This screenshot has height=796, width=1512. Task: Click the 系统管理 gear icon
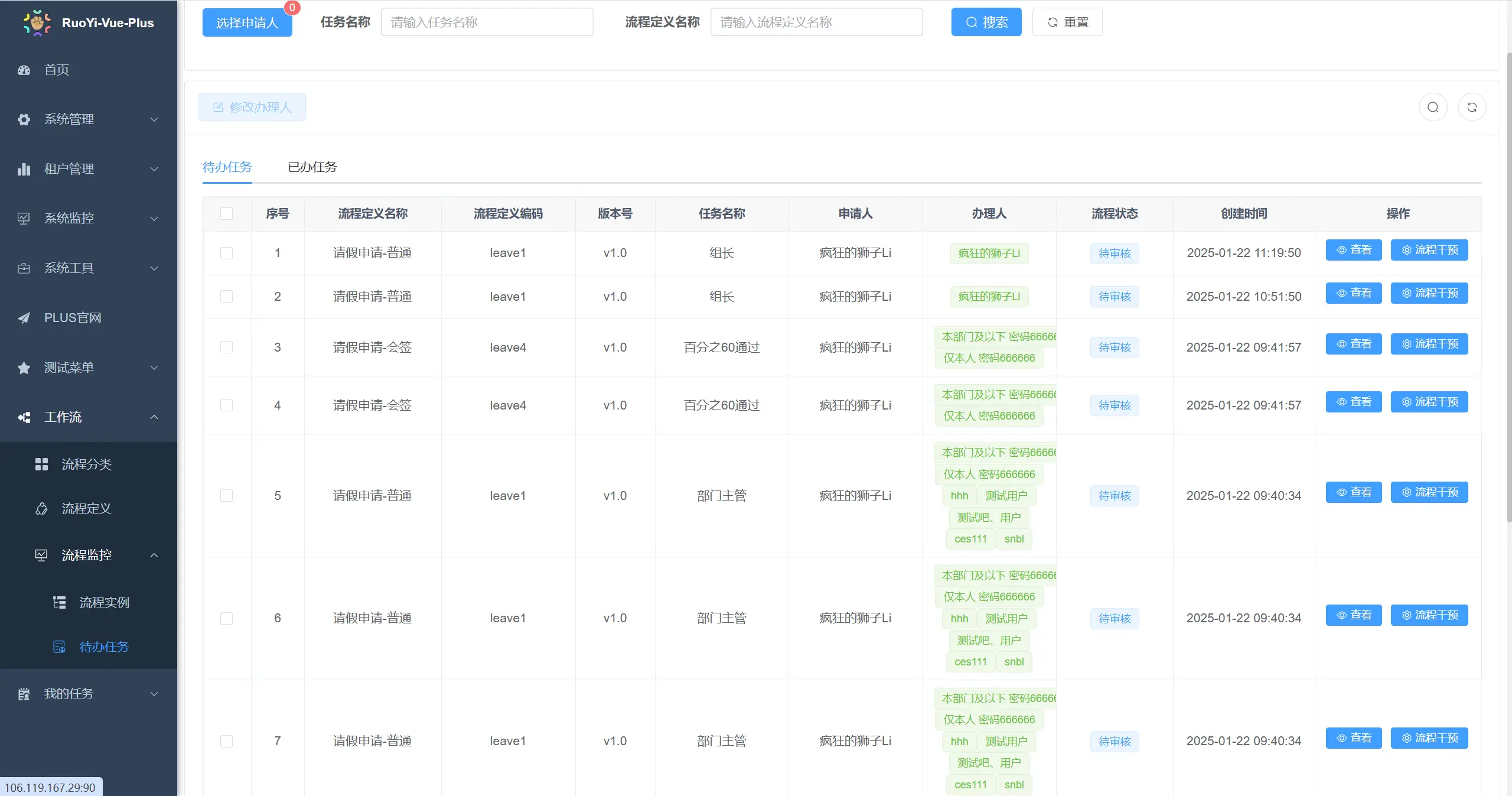pos(24,119)
